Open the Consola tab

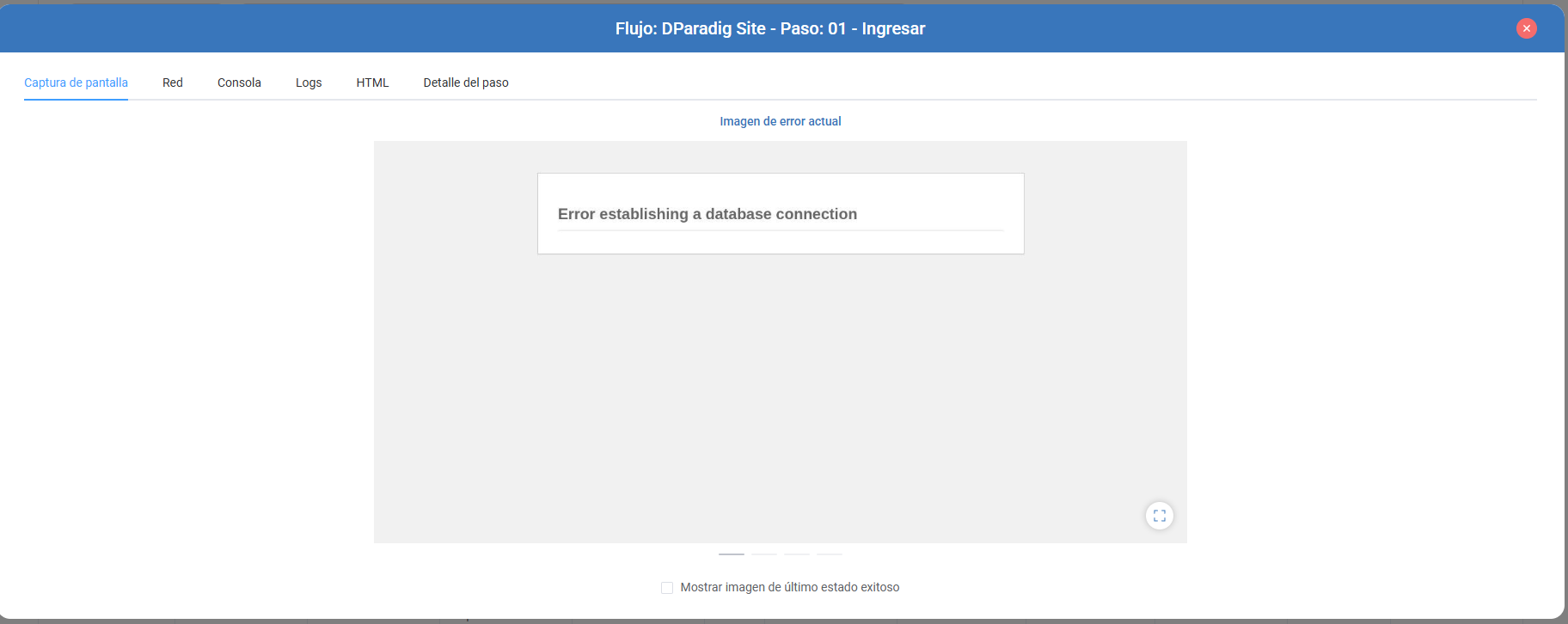pyautogui.click(x=239, y=83)
